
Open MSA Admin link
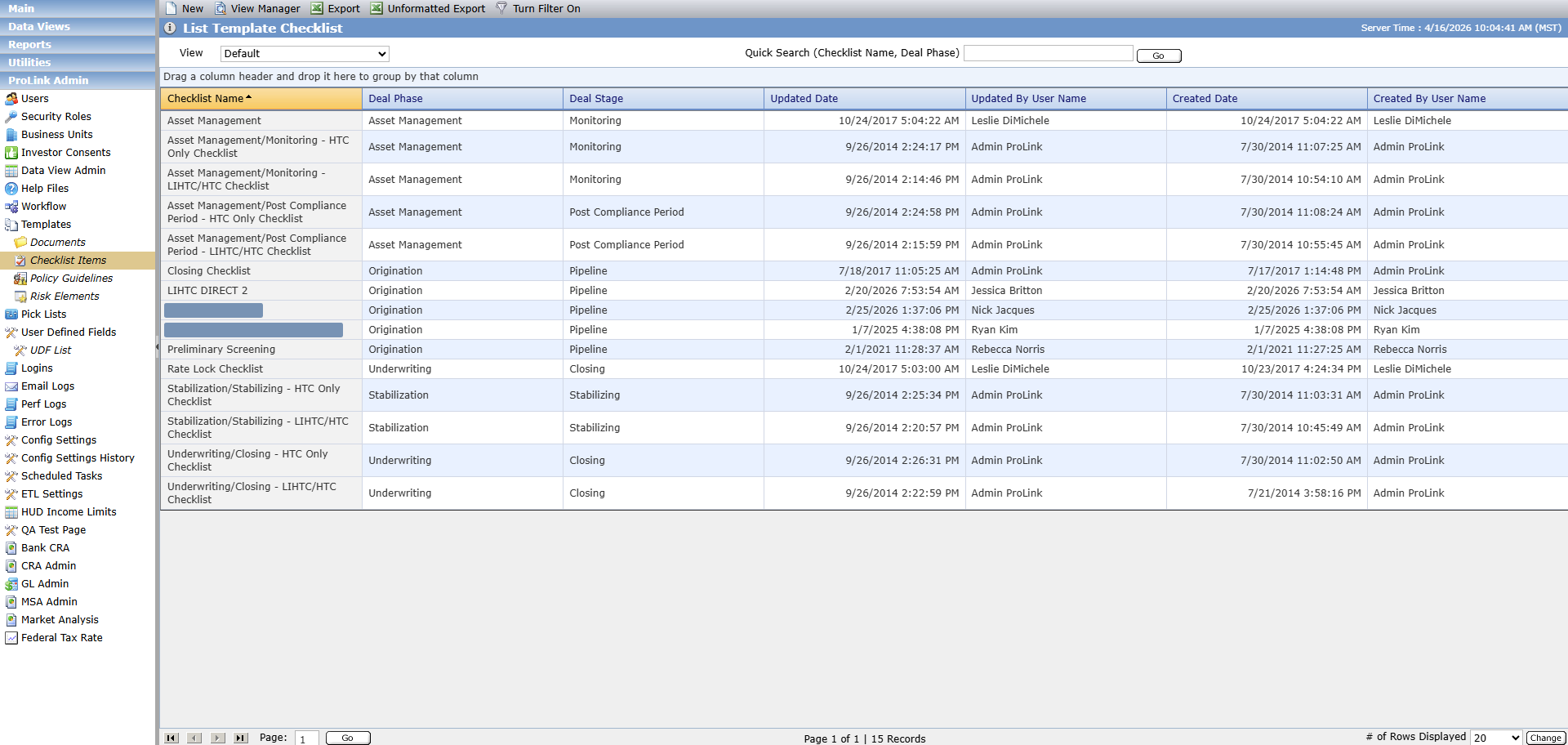(x=49, y=602)
